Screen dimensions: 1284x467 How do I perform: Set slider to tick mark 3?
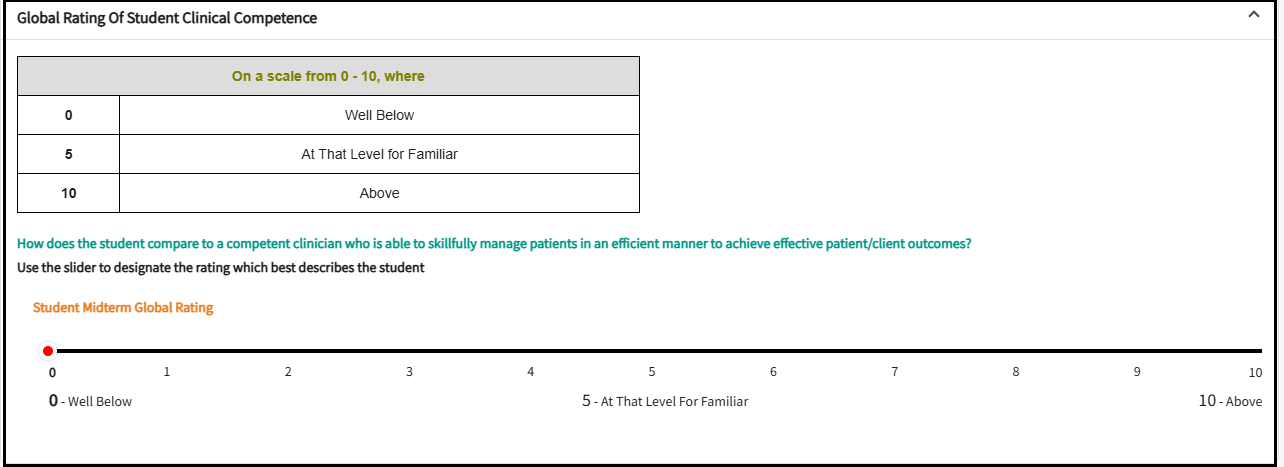click(409, 351)
